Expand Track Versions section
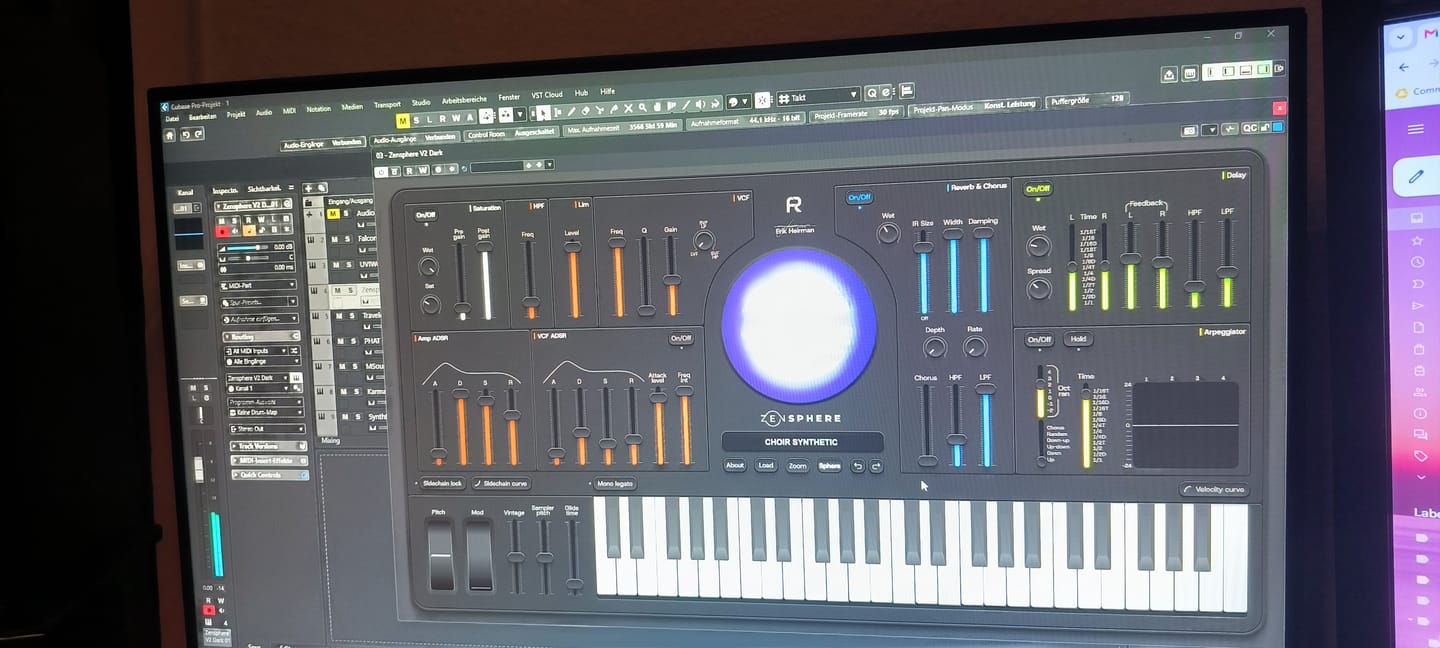 269,446
